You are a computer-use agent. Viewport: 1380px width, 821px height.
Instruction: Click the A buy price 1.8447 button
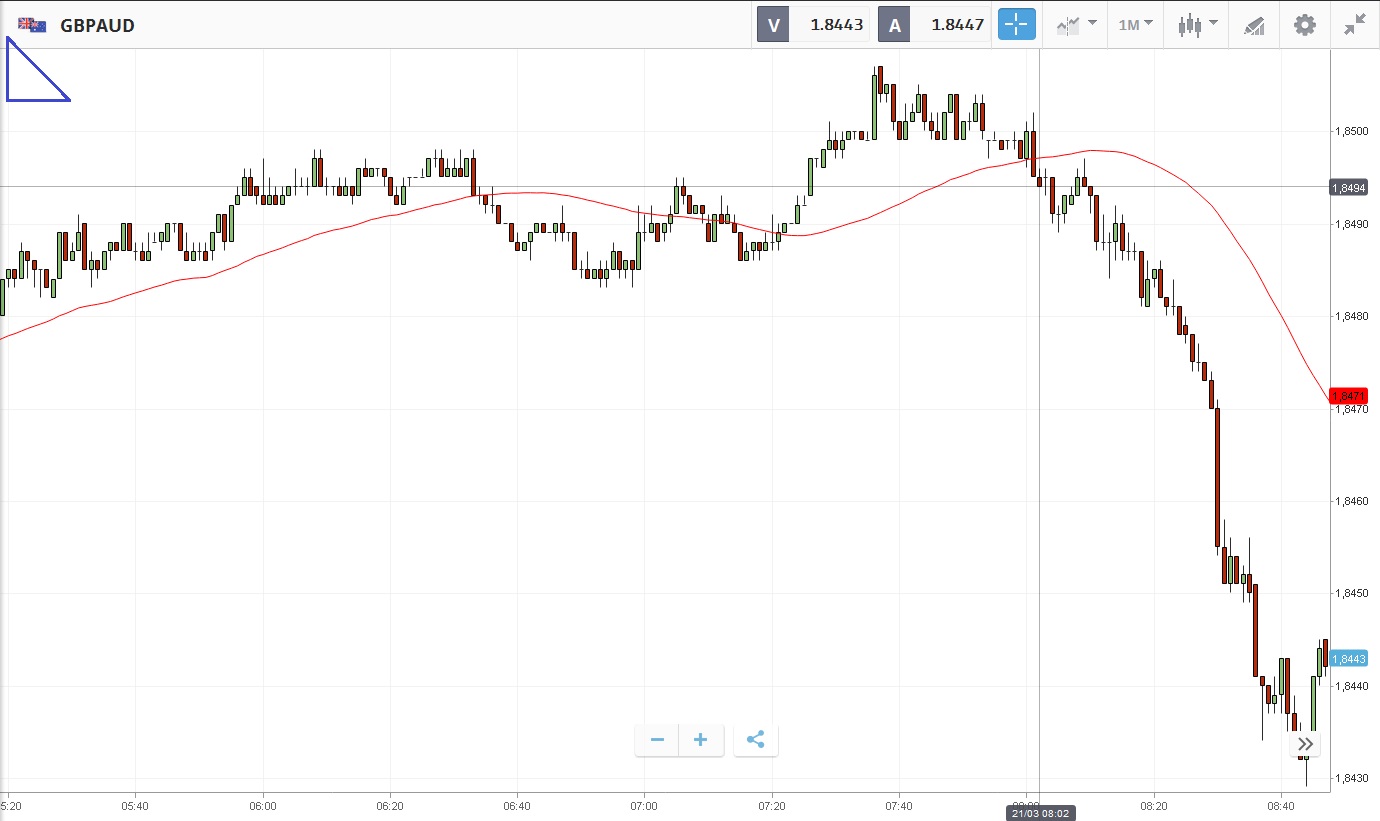click(935, 25)
